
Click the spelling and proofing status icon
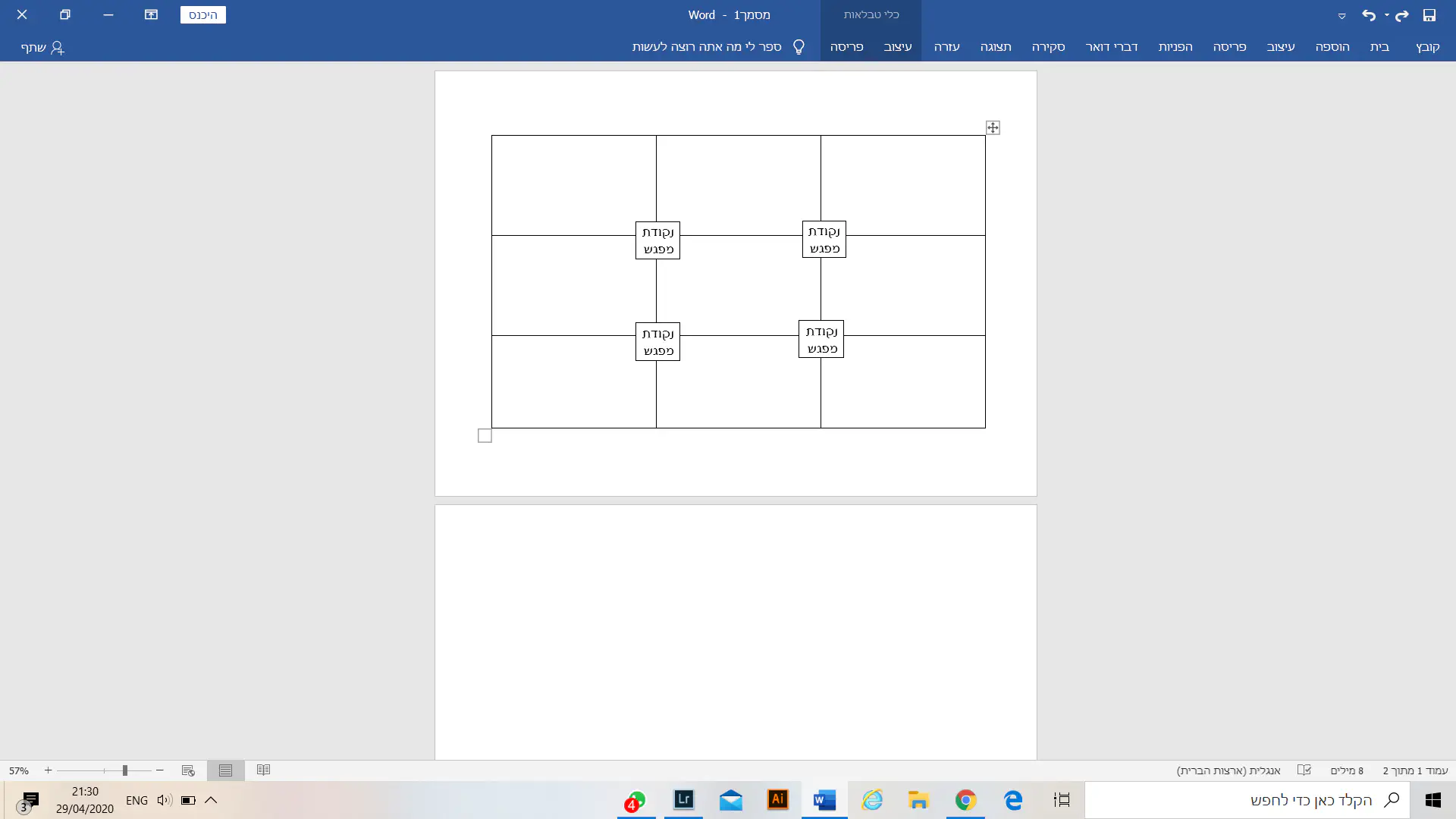point(1304,770)
